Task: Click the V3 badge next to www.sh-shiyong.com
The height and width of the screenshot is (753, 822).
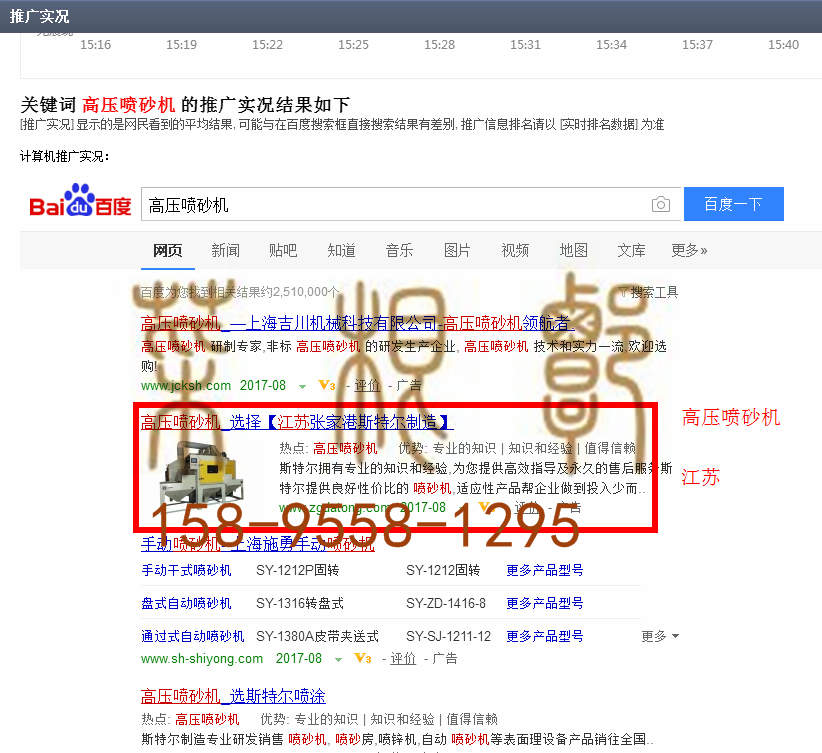Action: [363, 658]
